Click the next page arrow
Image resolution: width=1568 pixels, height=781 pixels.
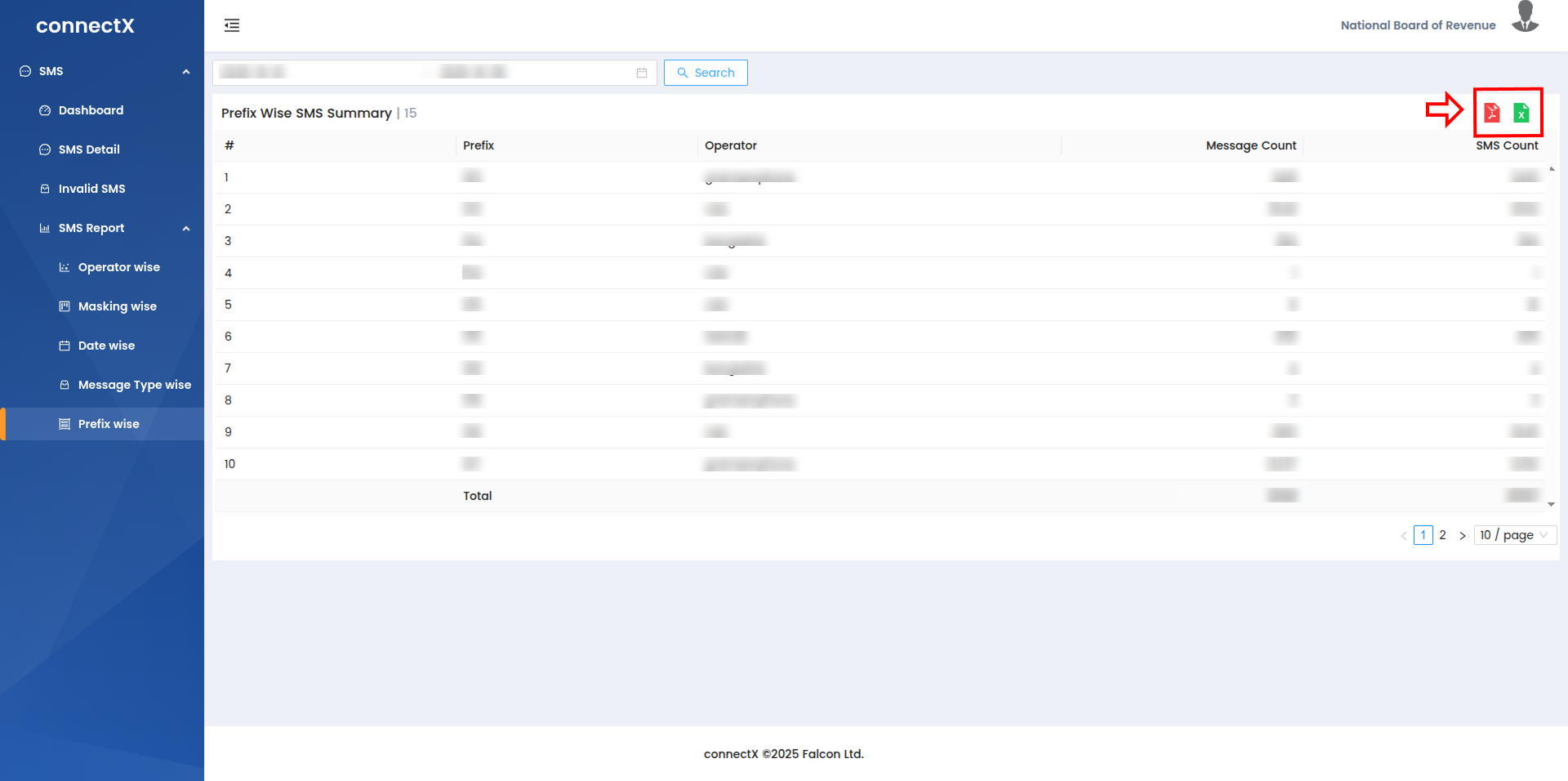[1462, 536]
